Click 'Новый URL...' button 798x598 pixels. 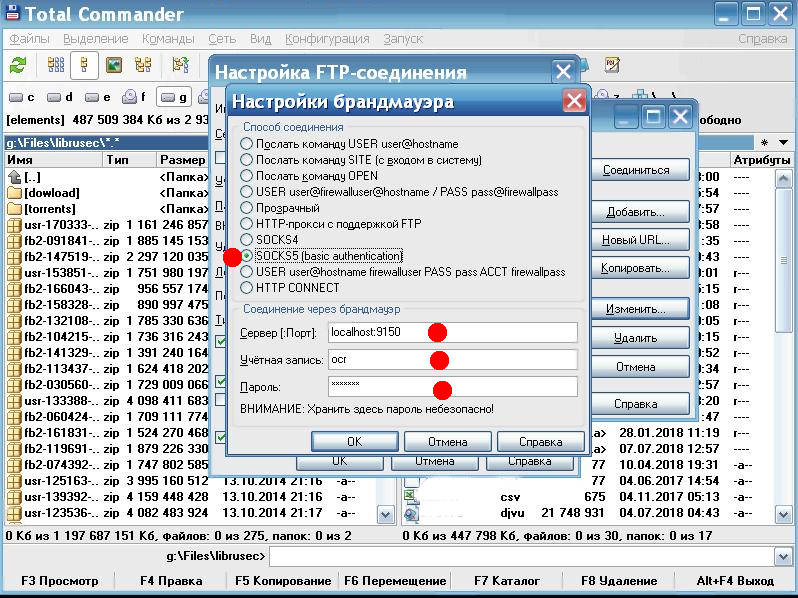click(x=639, y=240)
